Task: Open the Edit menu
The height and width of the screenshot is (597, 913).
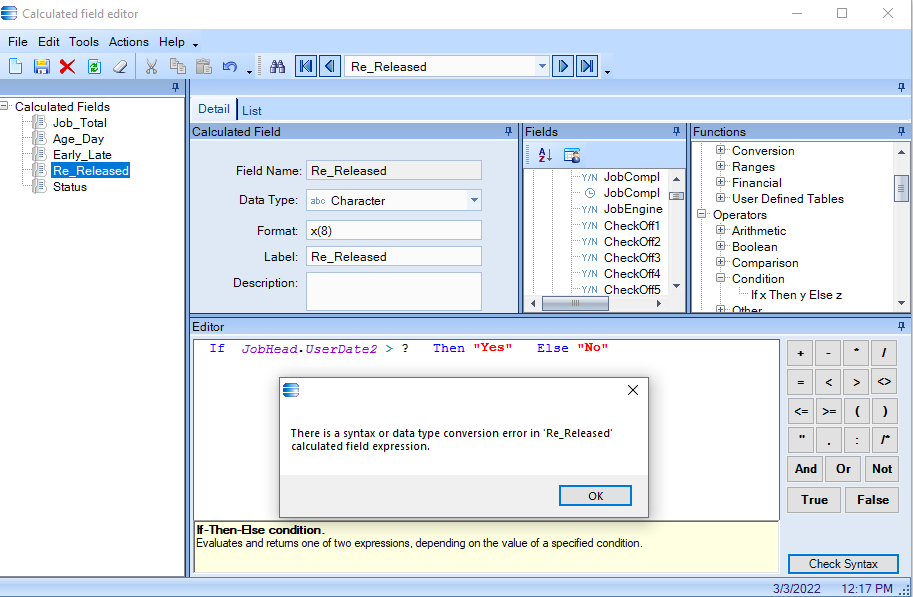Action: 49,42
